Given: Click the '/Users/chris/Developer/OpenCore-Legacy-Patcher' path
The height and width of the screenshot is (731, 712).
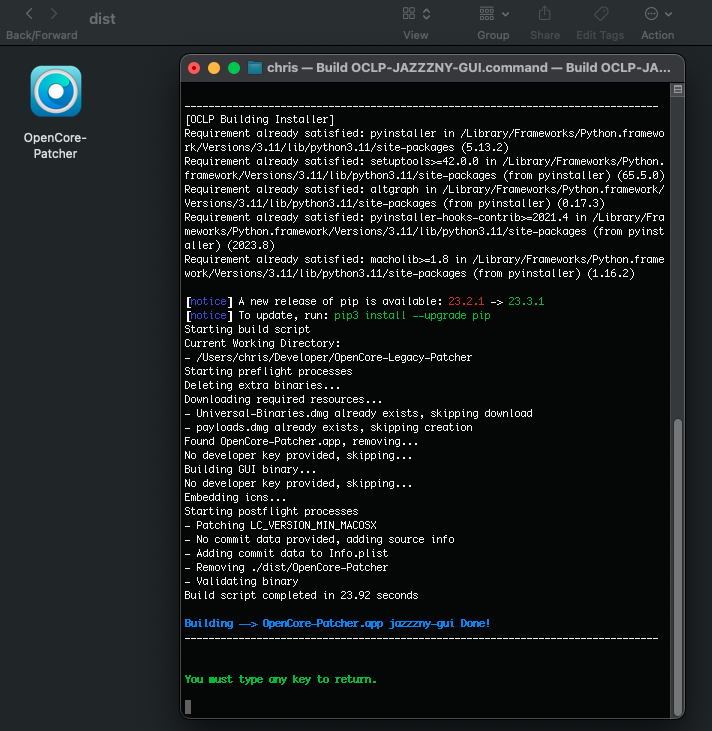Looking at the screenshot, I should click(x=334, y=358).
